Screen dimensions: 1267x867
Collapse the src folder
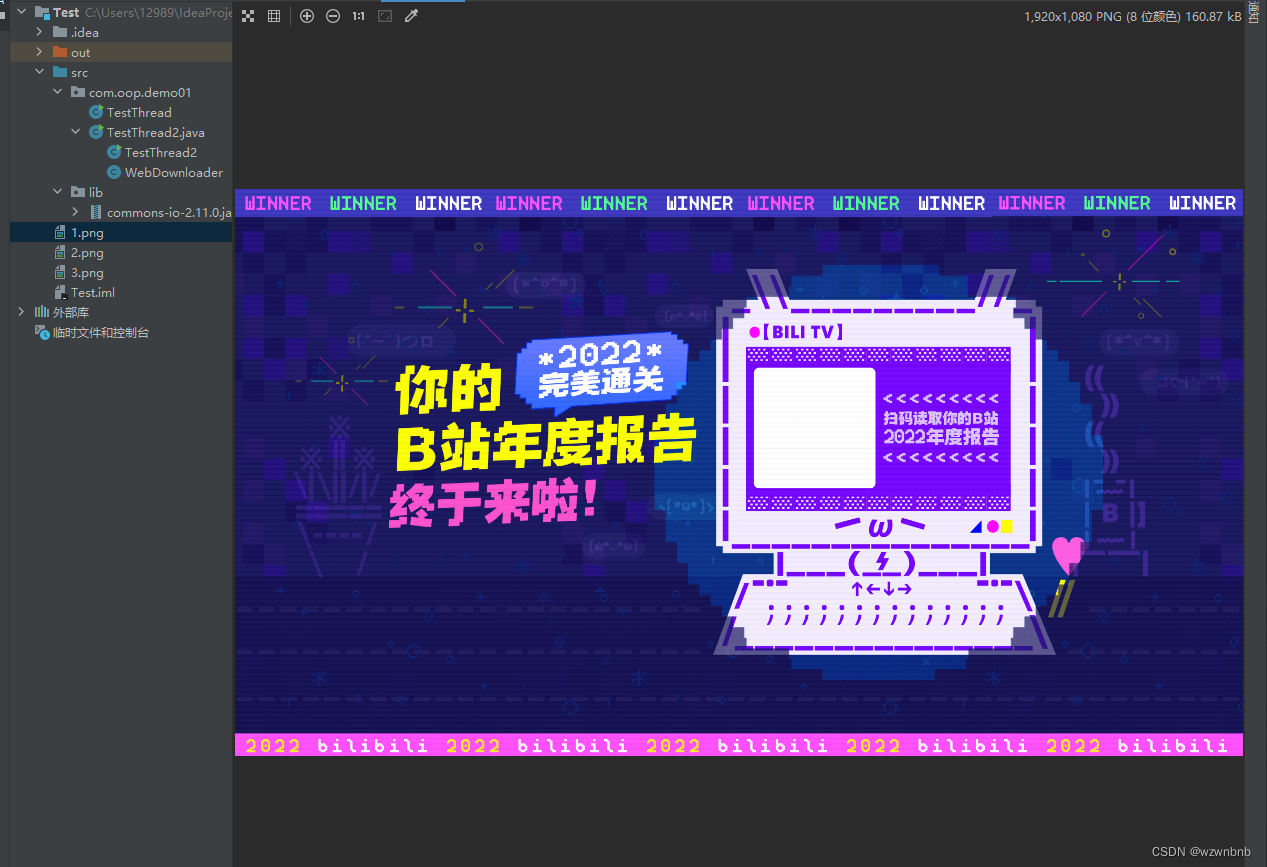click(39, 72)
